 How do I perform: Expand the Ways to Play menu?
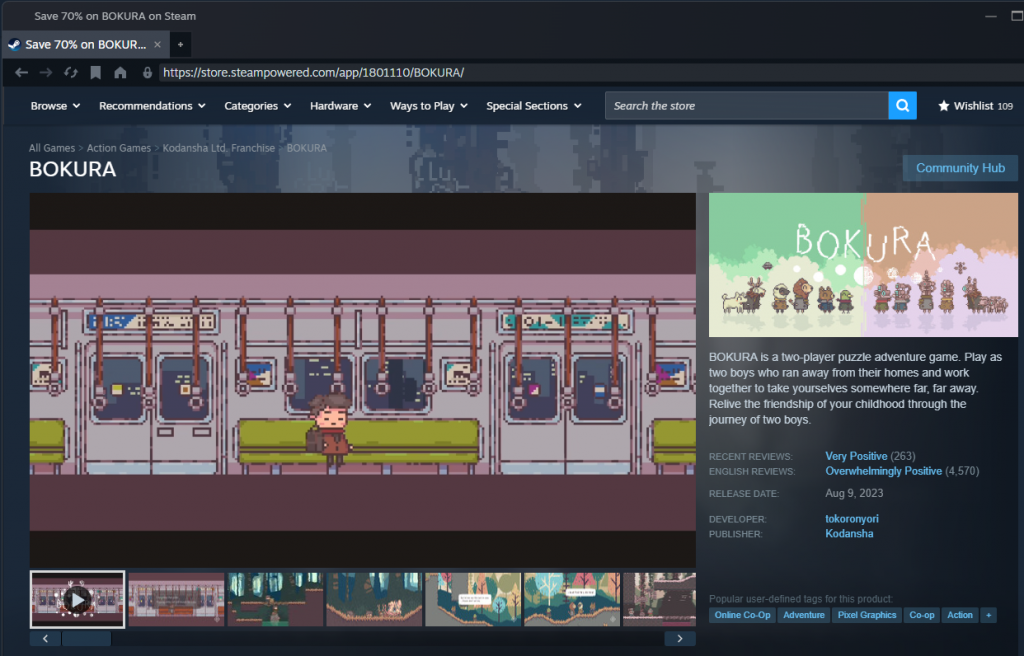point(428,106)
